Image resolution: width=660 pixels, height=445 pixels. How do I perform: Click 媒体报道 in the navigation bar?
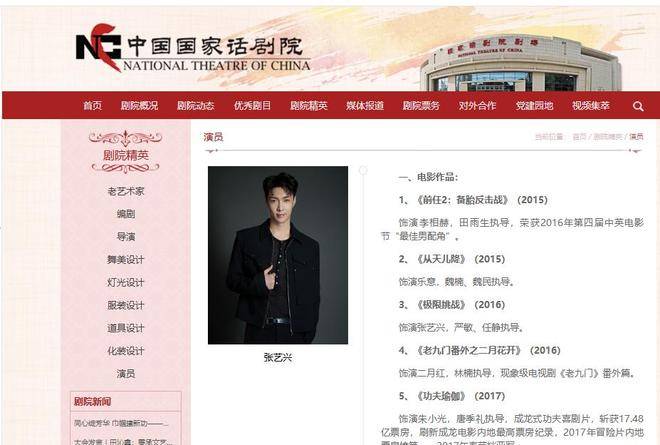(365, 106)
